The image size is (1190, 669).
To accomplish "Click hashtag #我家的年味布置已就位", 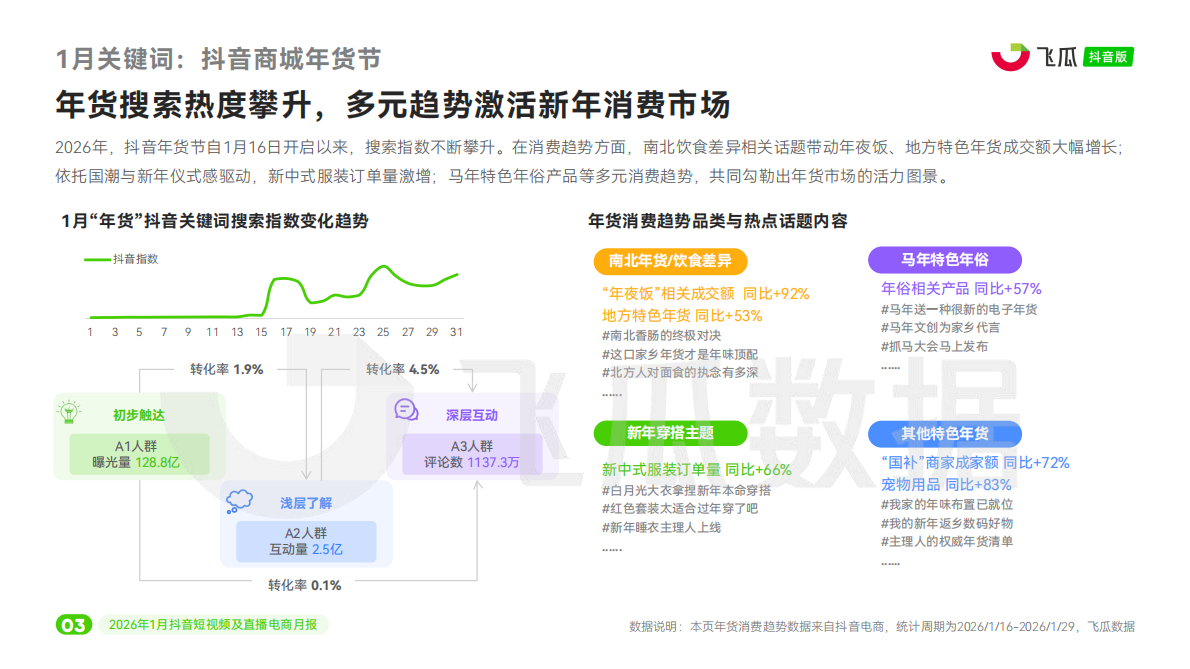I will (x=946, y=504).
